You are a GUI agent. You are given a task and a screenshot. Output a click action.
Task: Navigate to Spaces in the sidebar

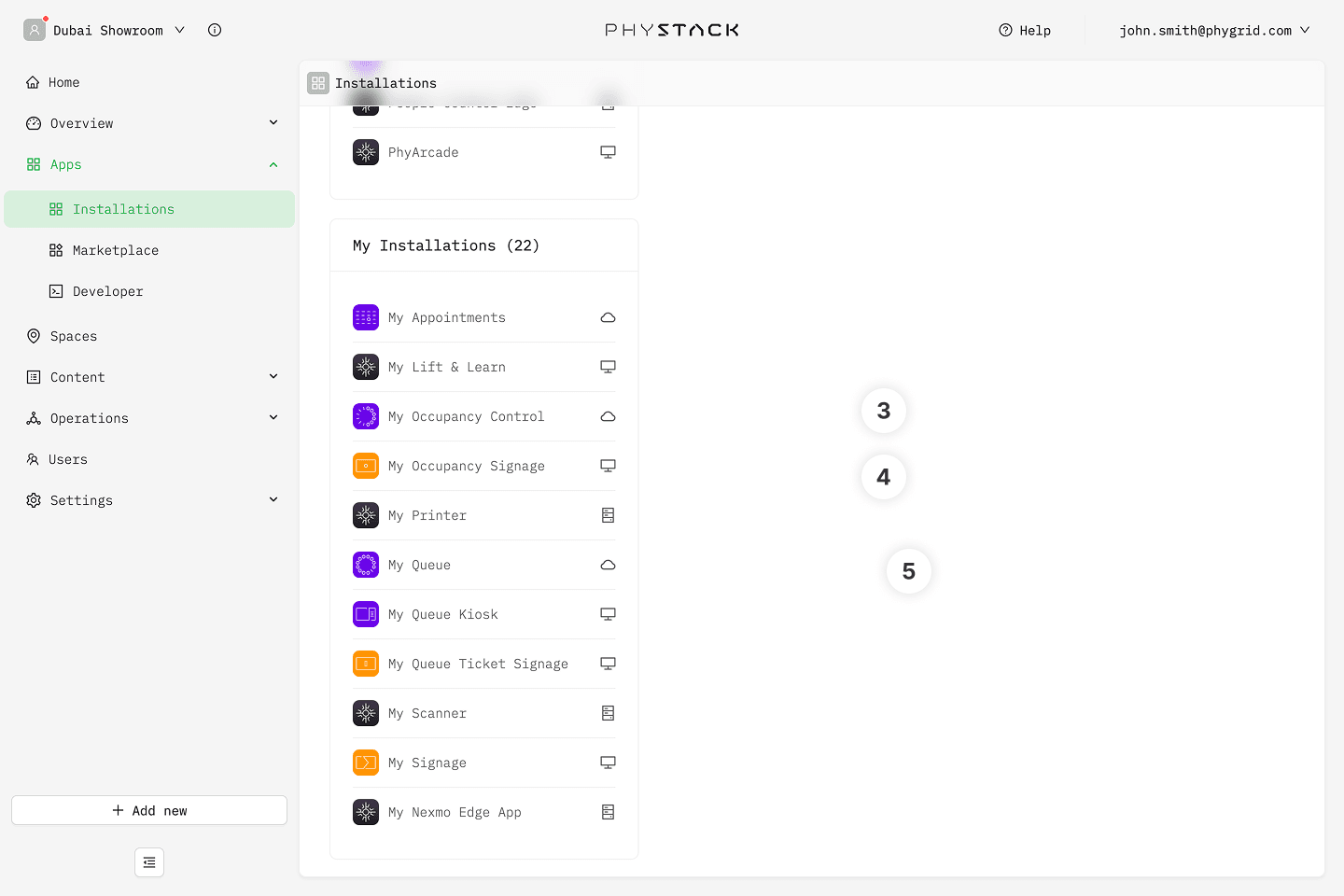pyautogui.click(x=149, y=336)
